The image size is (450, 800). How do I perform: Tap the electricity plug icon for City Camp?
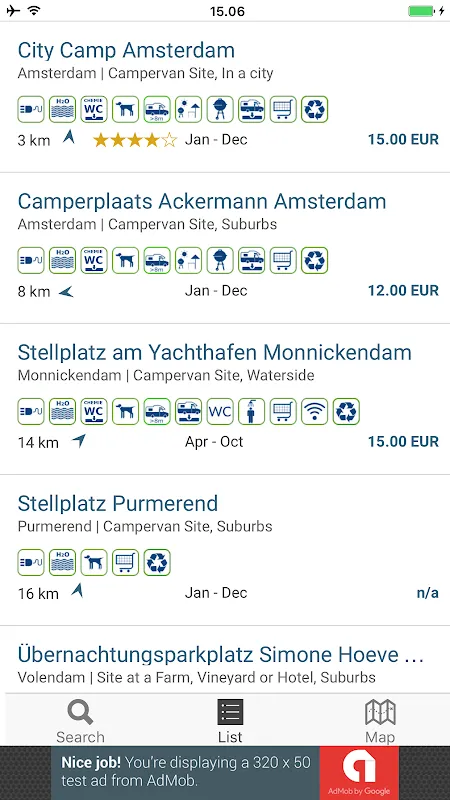tap(31, 109)
